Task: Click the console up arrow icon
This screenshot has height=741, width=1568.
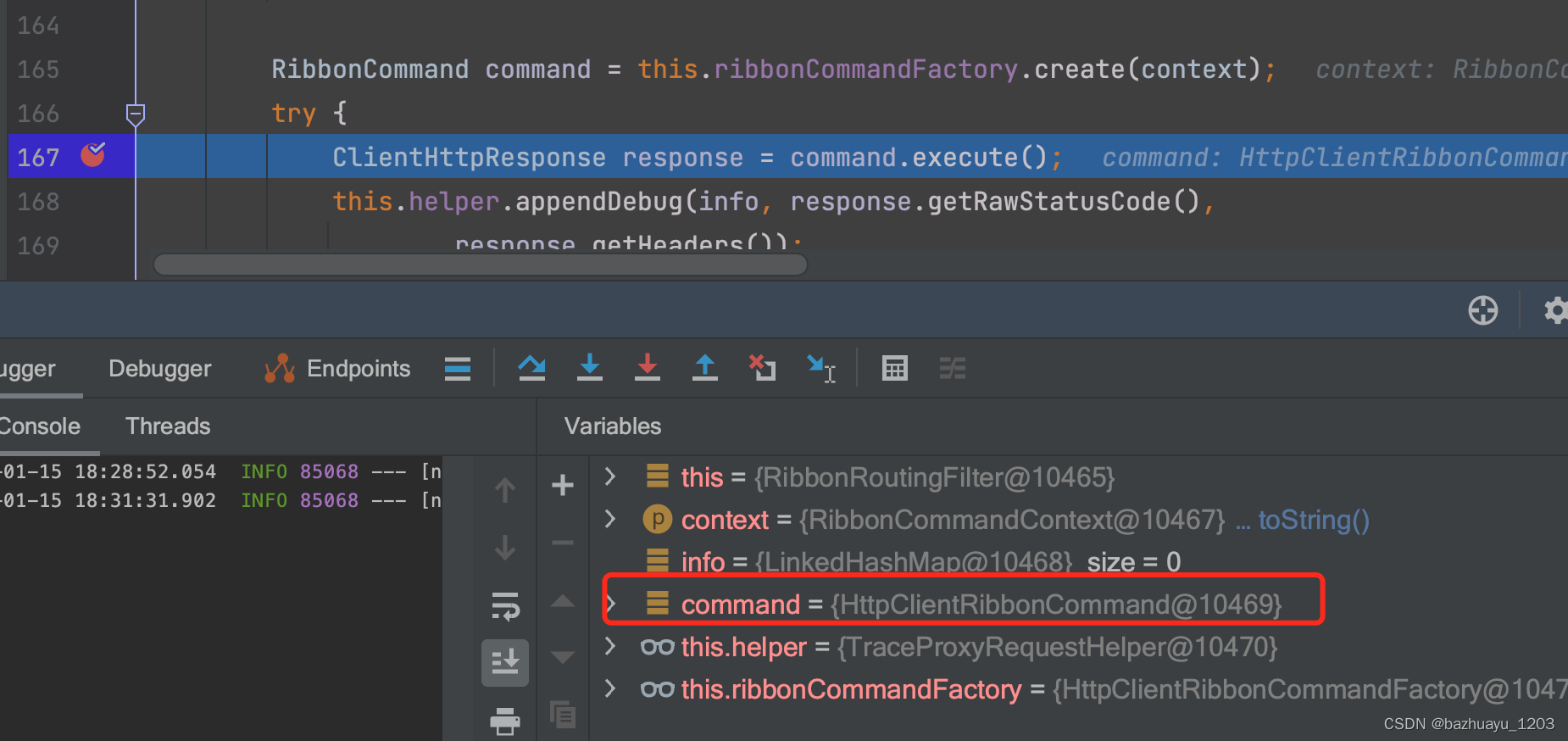Action: click(x=505, y=490)
